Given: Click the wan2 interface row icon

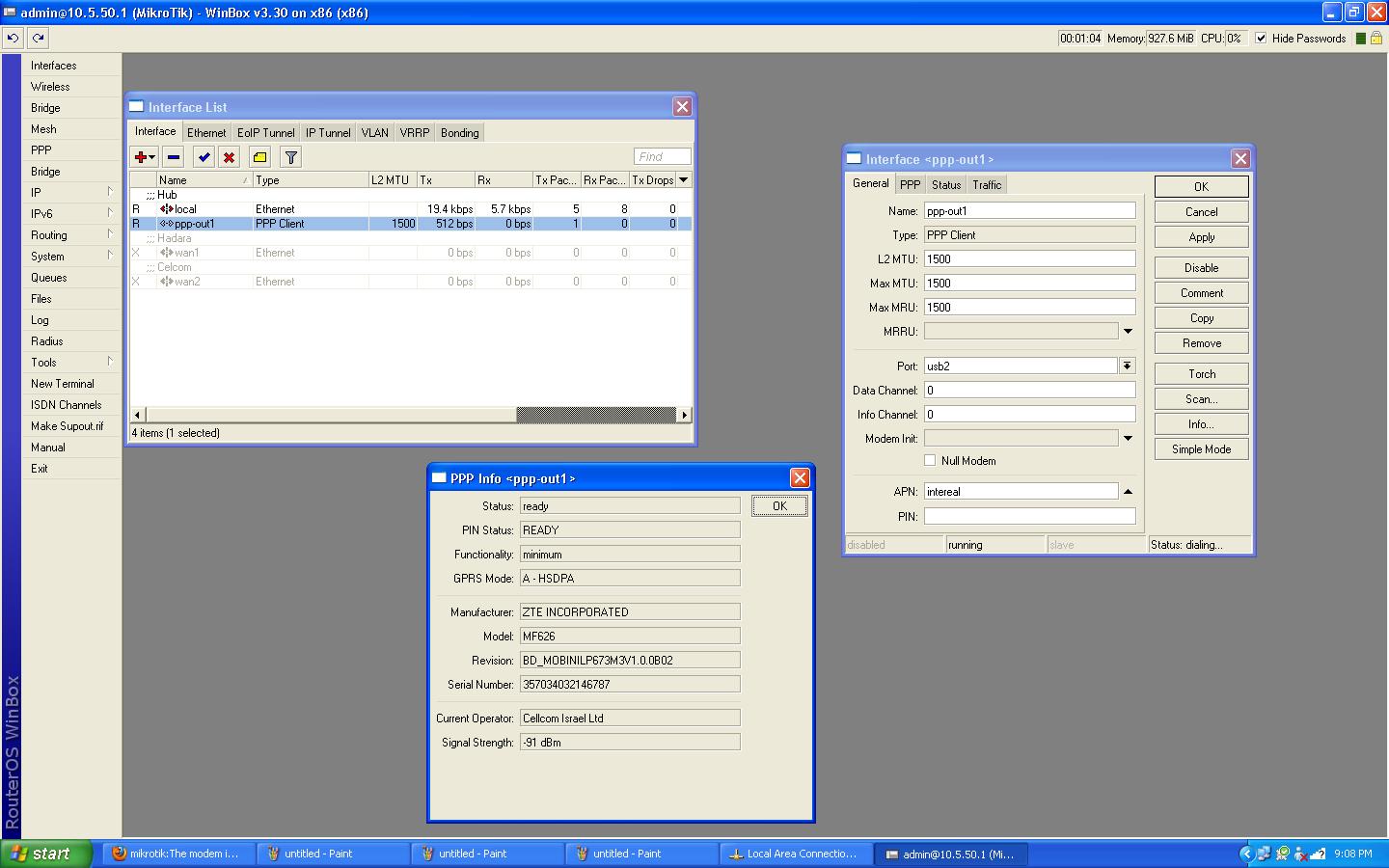Looking at the screenshot, I should coord(167,282).
